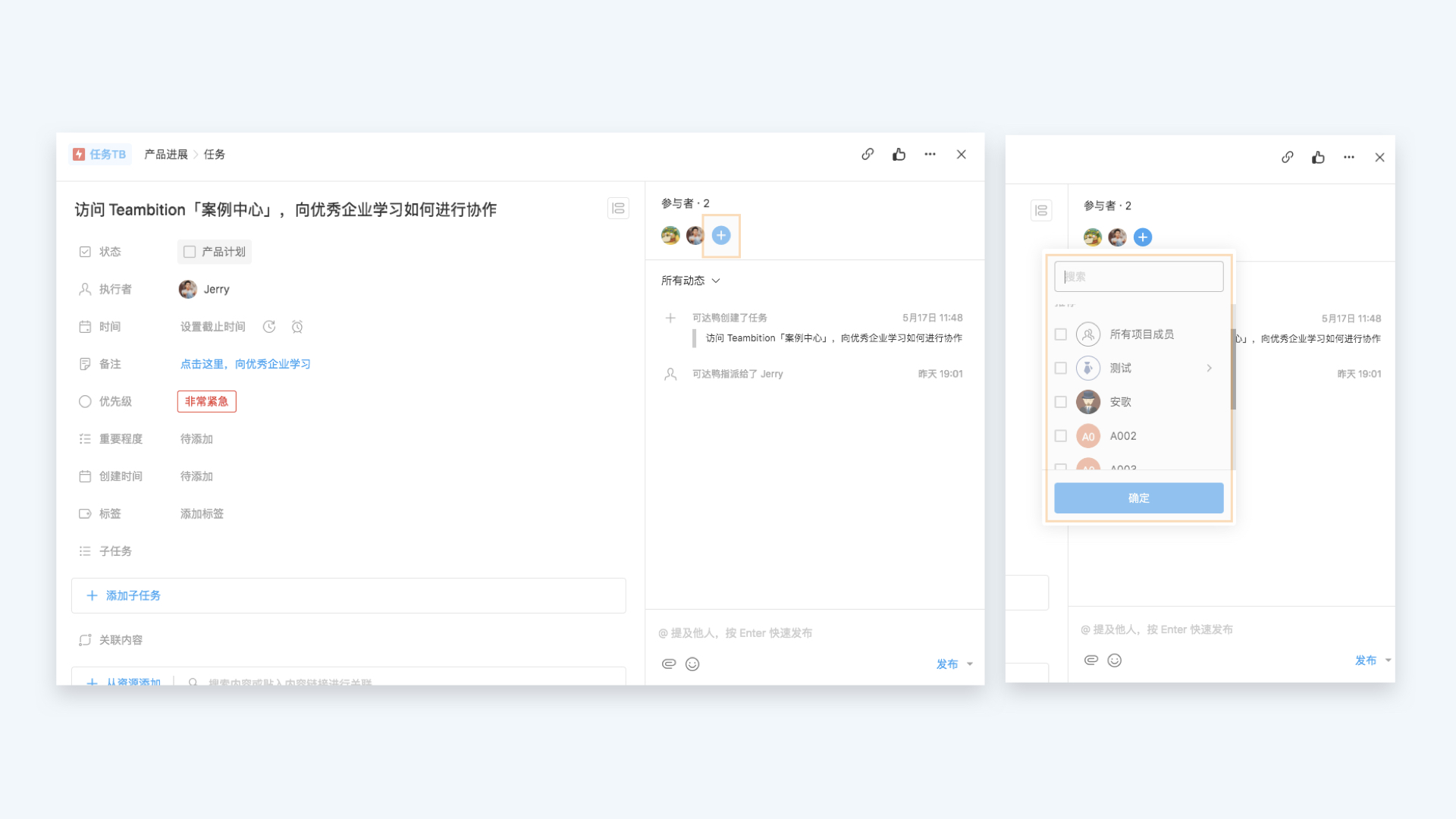
Task: Click 待添加 for 创建时间
Action: pyautogui.click(x=196, y=476)
